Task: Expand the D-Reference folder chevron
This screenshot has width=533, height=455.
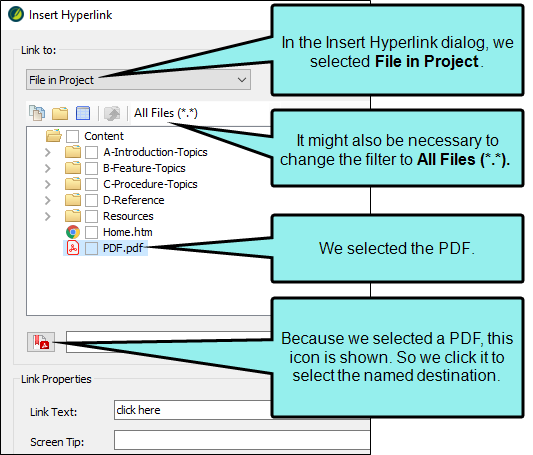Action: point(48,200)
